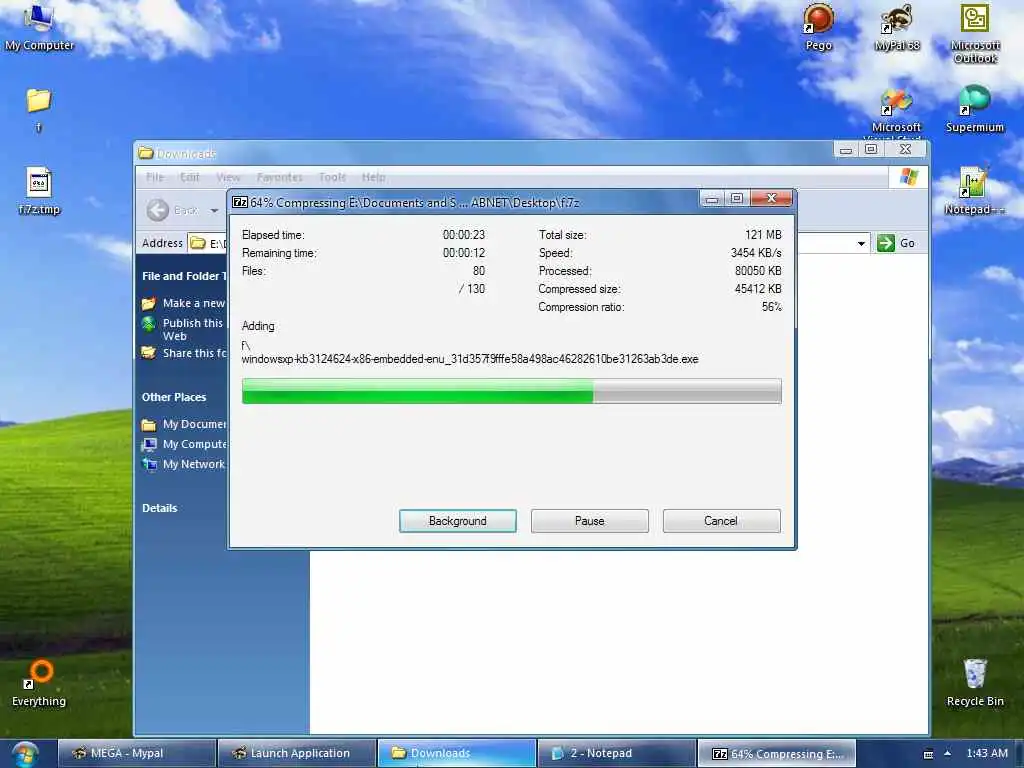Open Favorites menu in Downloads window

280,177
